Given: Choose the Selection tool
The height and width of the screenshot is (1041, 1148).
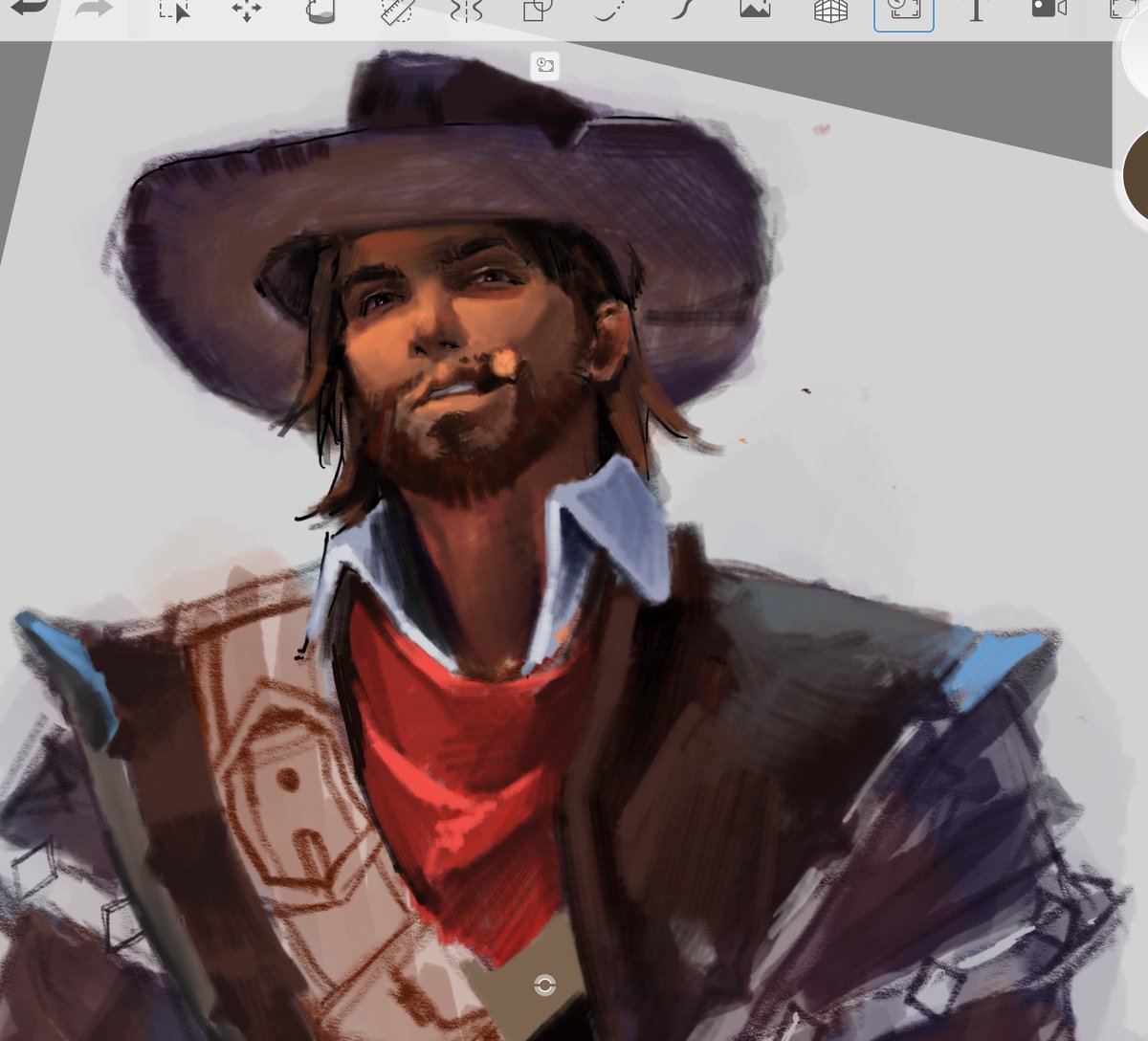Looking at the screenshot, I should 174,11.
